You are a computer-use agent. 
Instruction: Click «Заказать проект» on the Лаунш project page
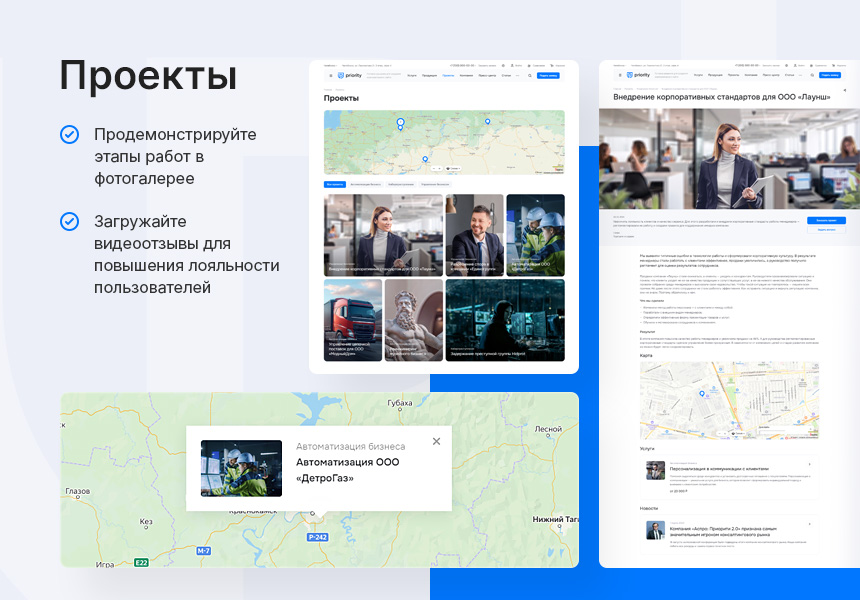(x=828, y=220)
